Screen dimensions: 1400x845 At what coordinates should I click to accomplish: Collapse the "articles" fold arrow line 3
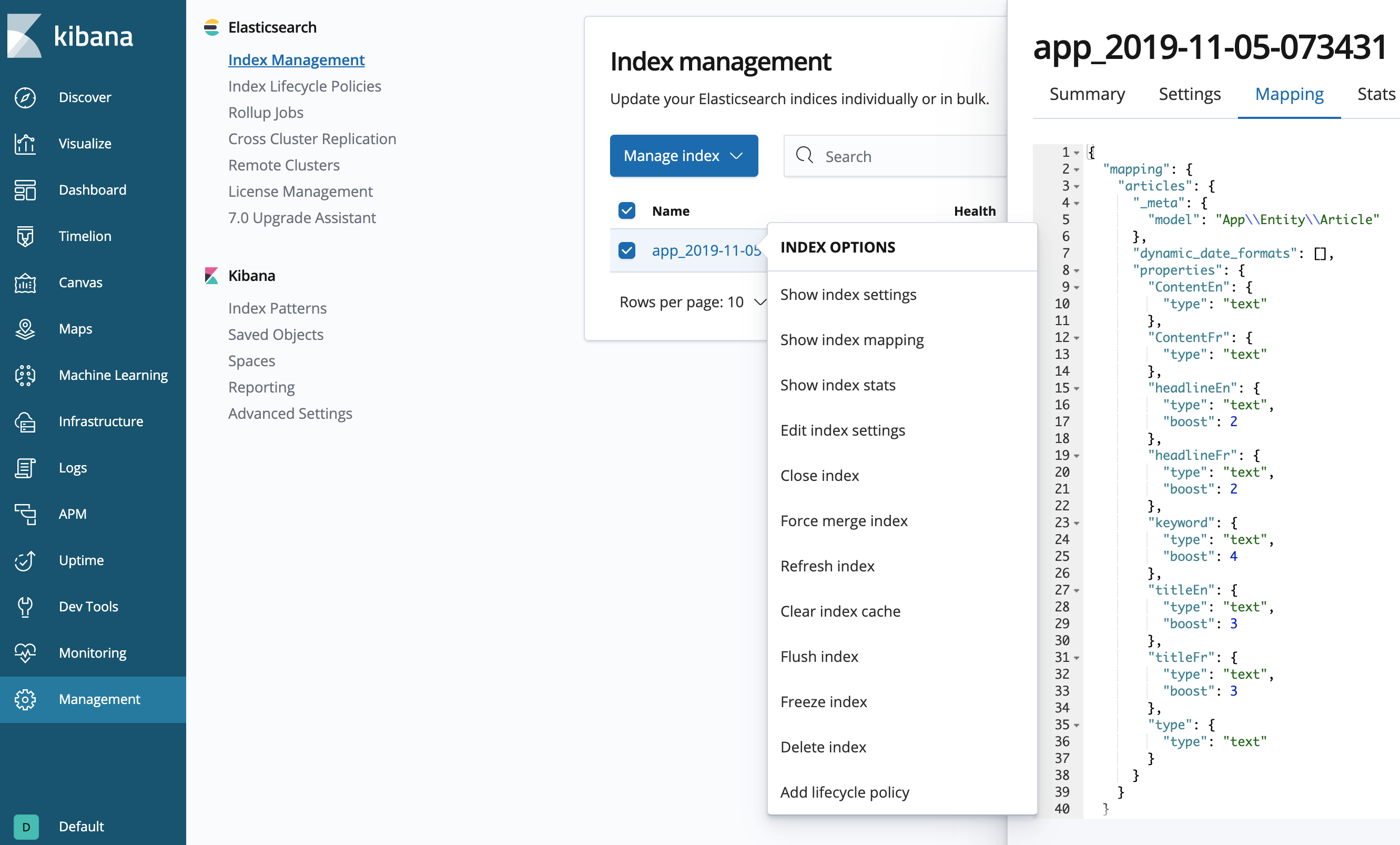tap(1077, 186)
